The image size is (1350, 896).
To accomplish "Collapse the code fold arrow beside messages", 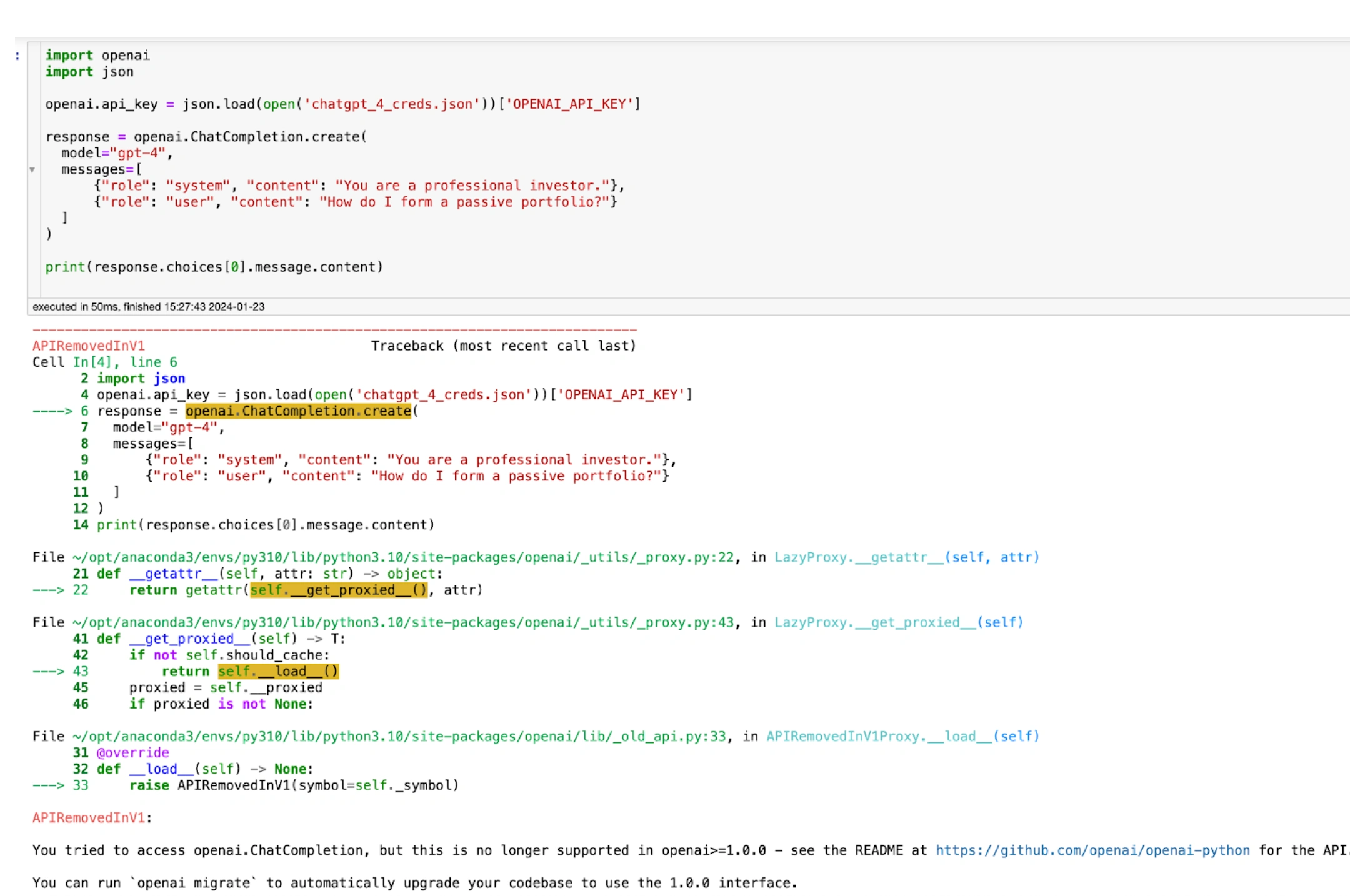I will pos(32,170).
